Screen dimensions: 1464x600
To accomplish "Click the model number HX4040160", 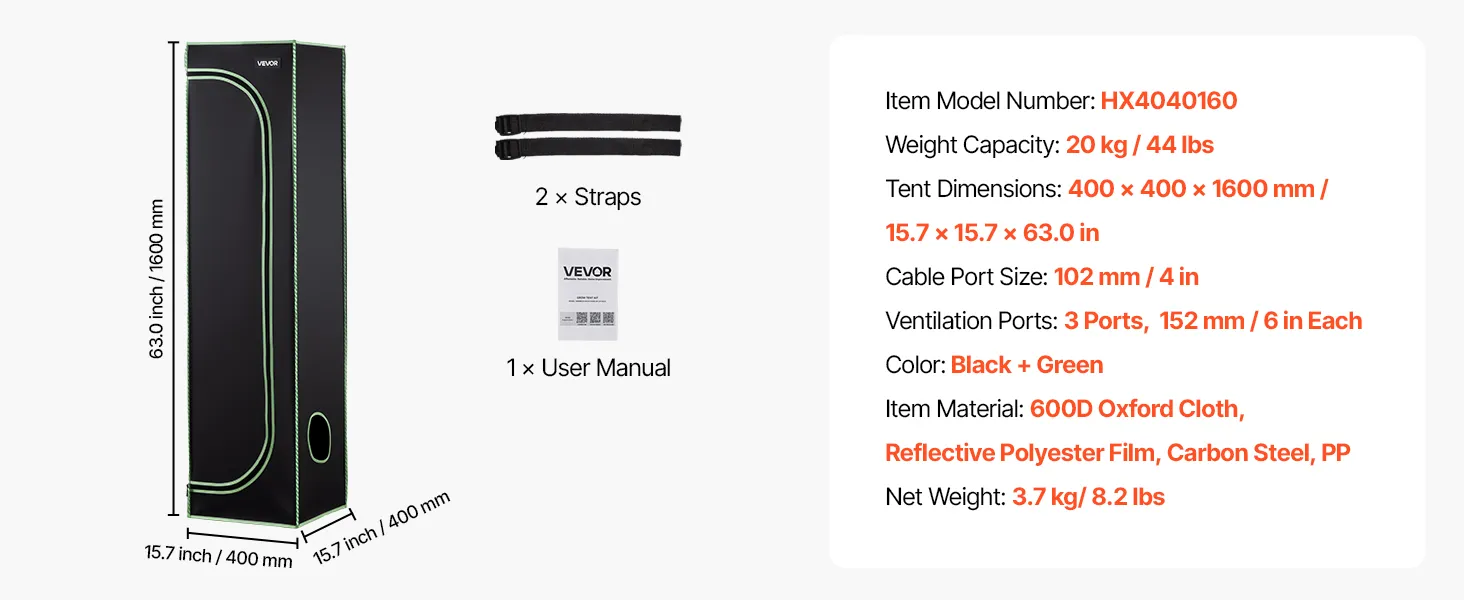I will click(x=1168, y=101).
